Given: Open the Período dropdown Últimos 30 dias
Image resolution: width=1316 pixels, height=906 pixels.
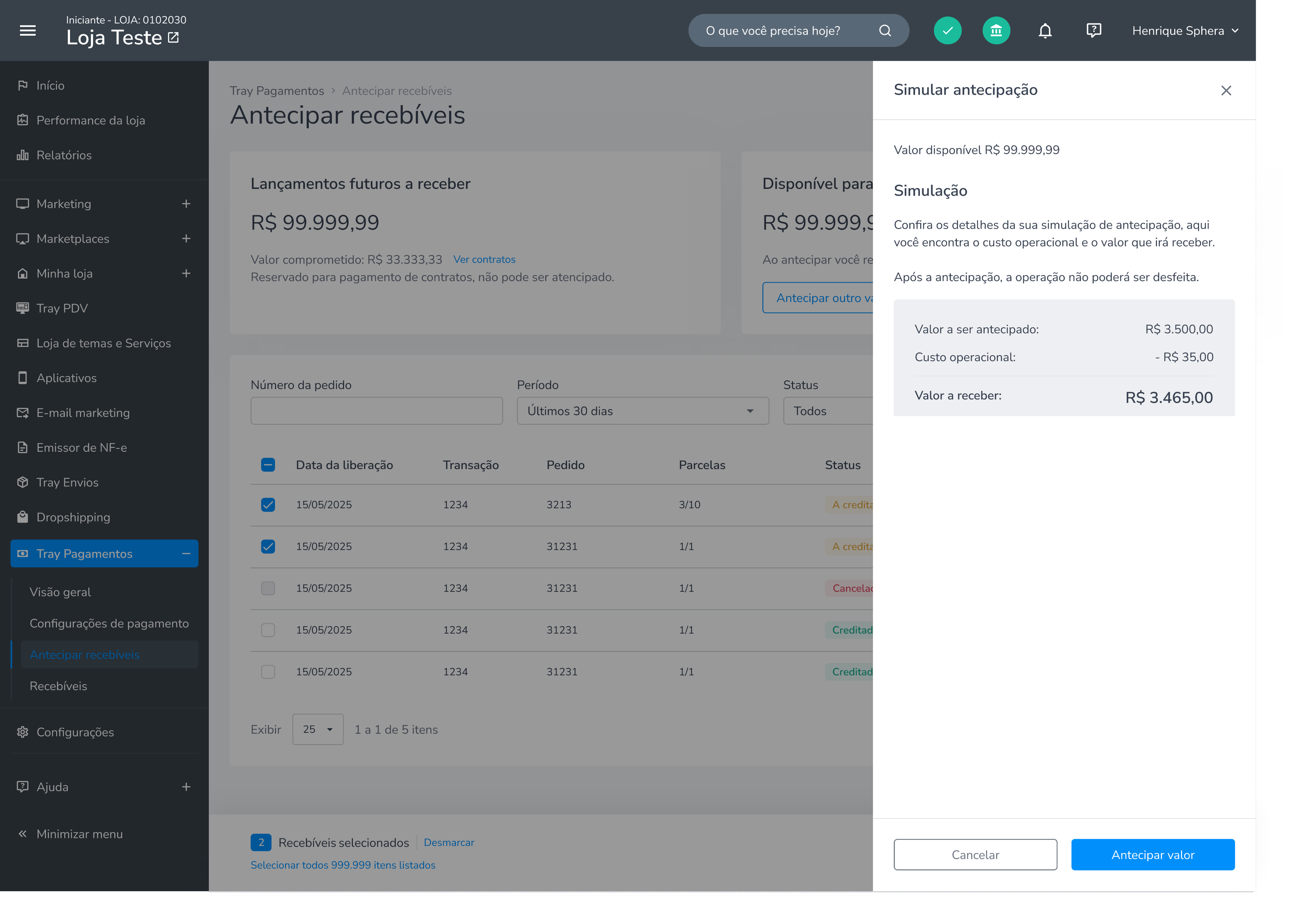Looking at the screenshot, I should 643,411.
